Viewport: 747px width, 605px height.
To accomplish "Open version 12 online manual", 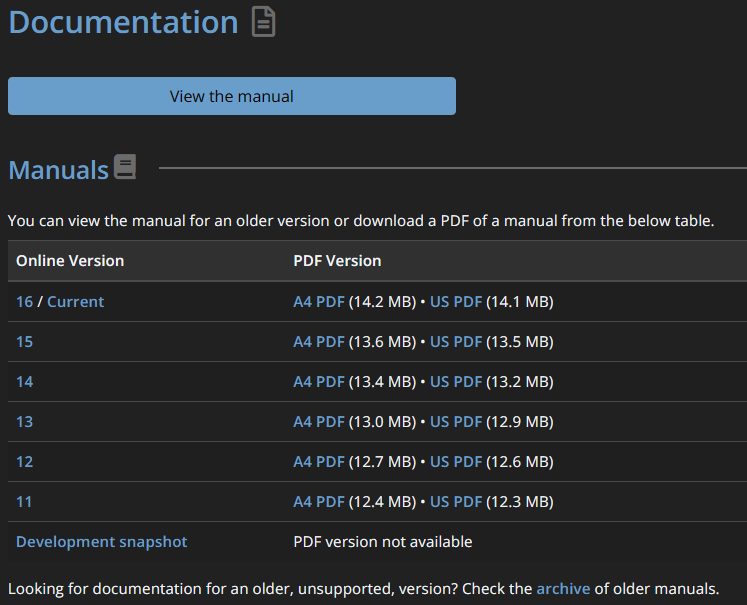I will (24, 461).
